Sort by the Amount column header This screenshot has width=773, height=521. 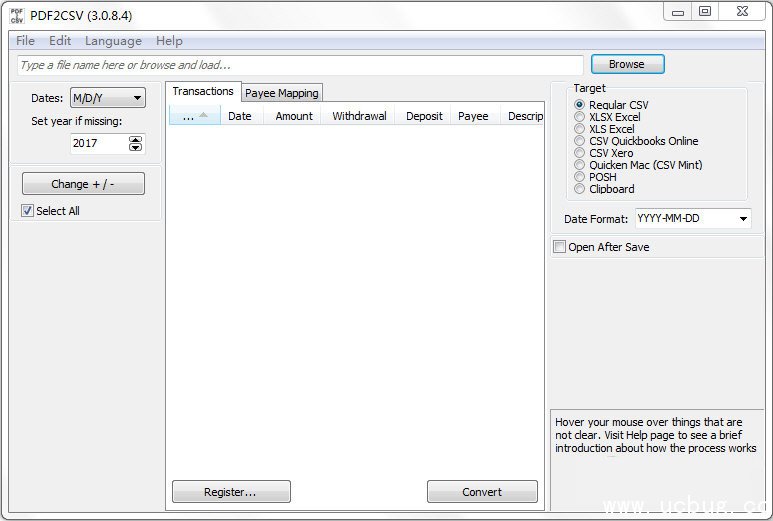coord(294,116)
